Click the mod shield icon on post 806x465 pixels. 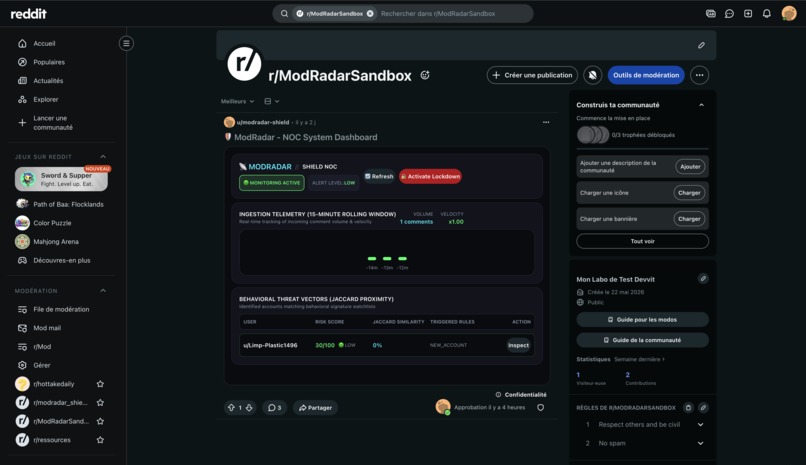click(540, 407)
